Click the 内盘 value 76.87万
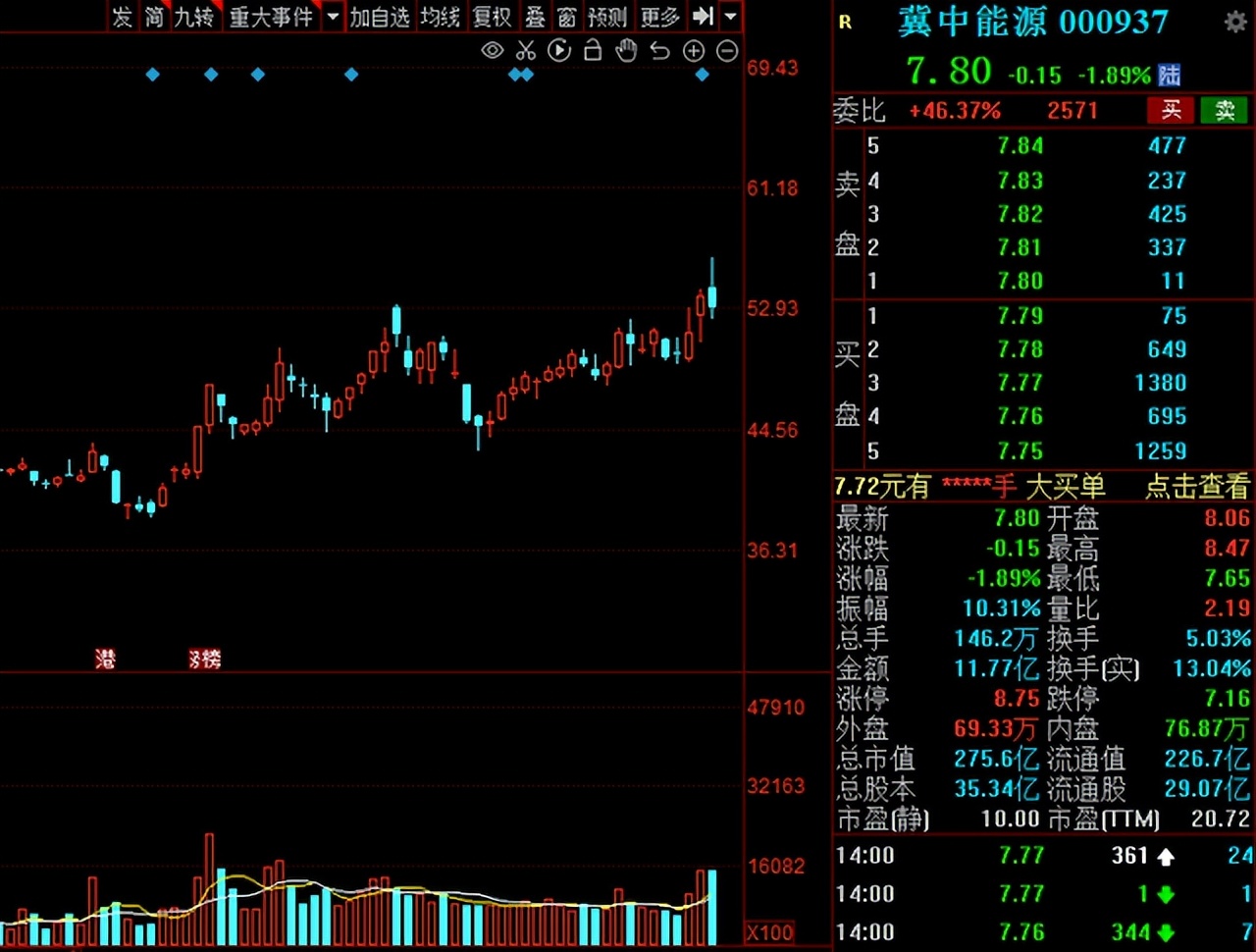This screenshot has height=952, width=1256. (x=1207, y=729)
